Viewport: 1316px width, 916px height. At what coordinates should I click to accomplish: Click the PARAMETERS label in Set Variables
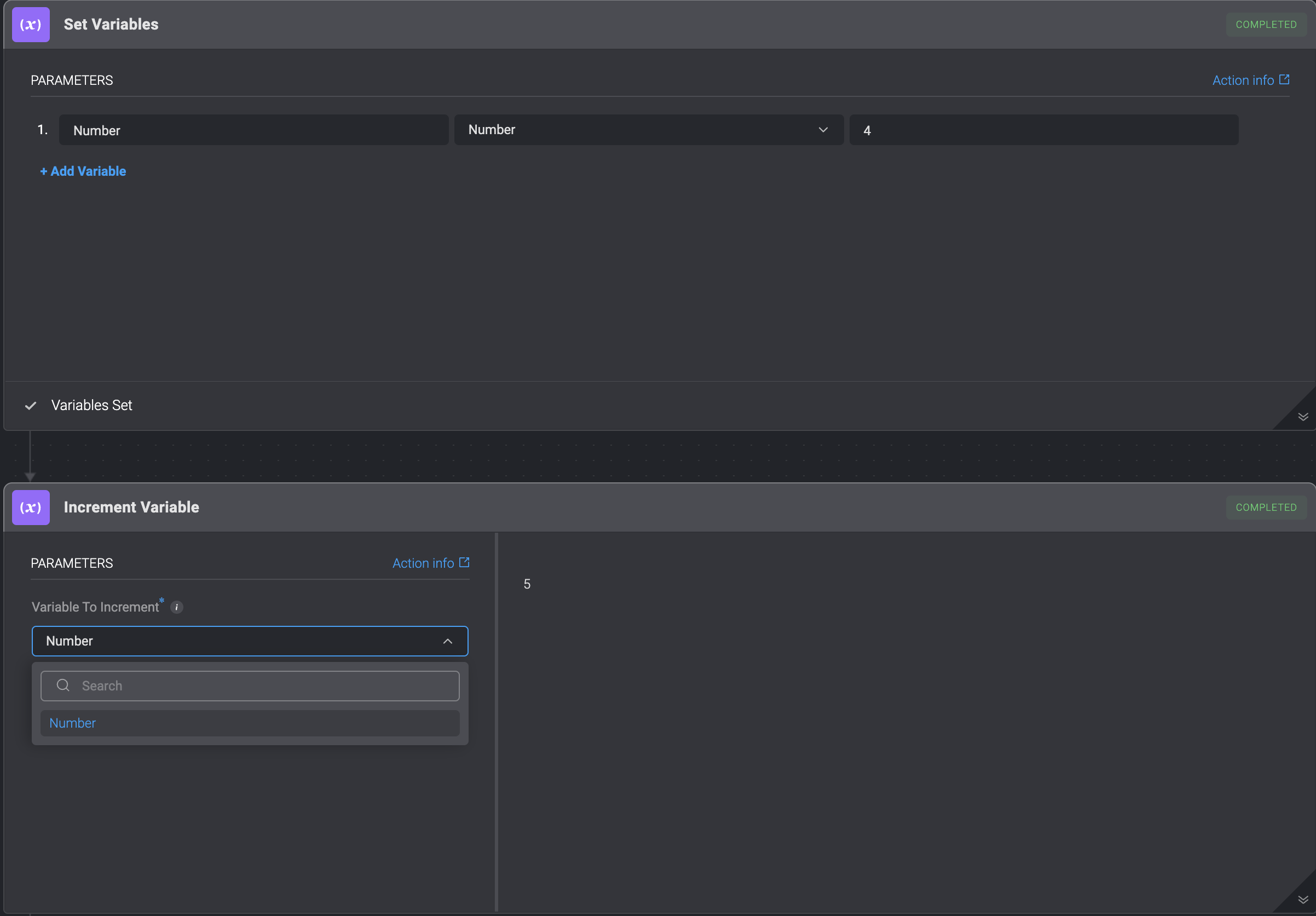click(x=72, y=80)
